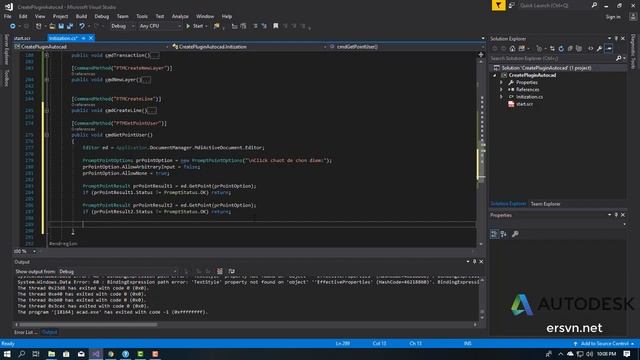The height and width of the screenshot is (360, 640).
Task: Toggle word wrap in Output panel
Action: click(x=231, y=271)
